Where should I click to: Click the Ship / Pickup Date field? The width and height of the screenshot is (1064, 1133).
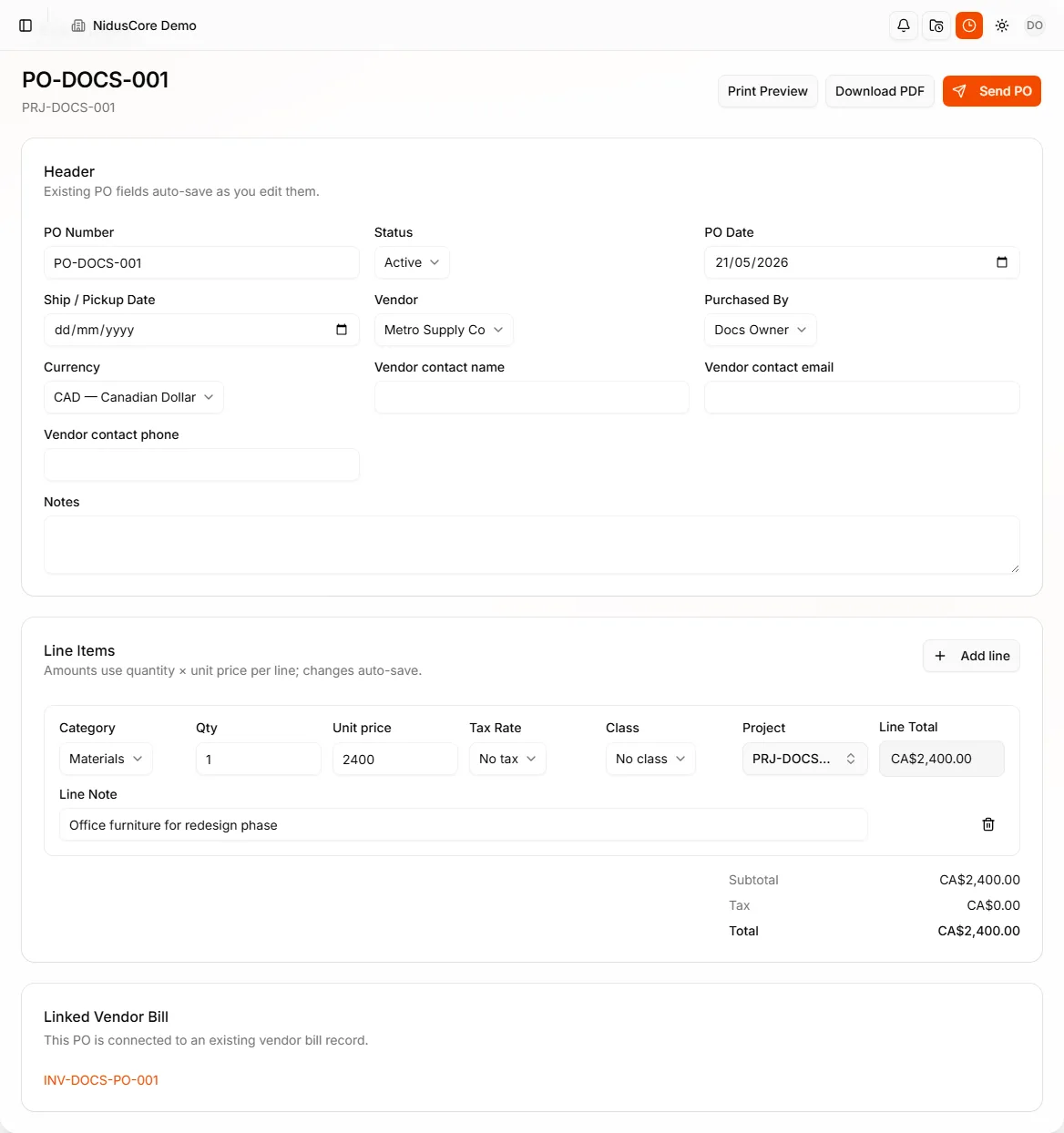pos(201,330)
